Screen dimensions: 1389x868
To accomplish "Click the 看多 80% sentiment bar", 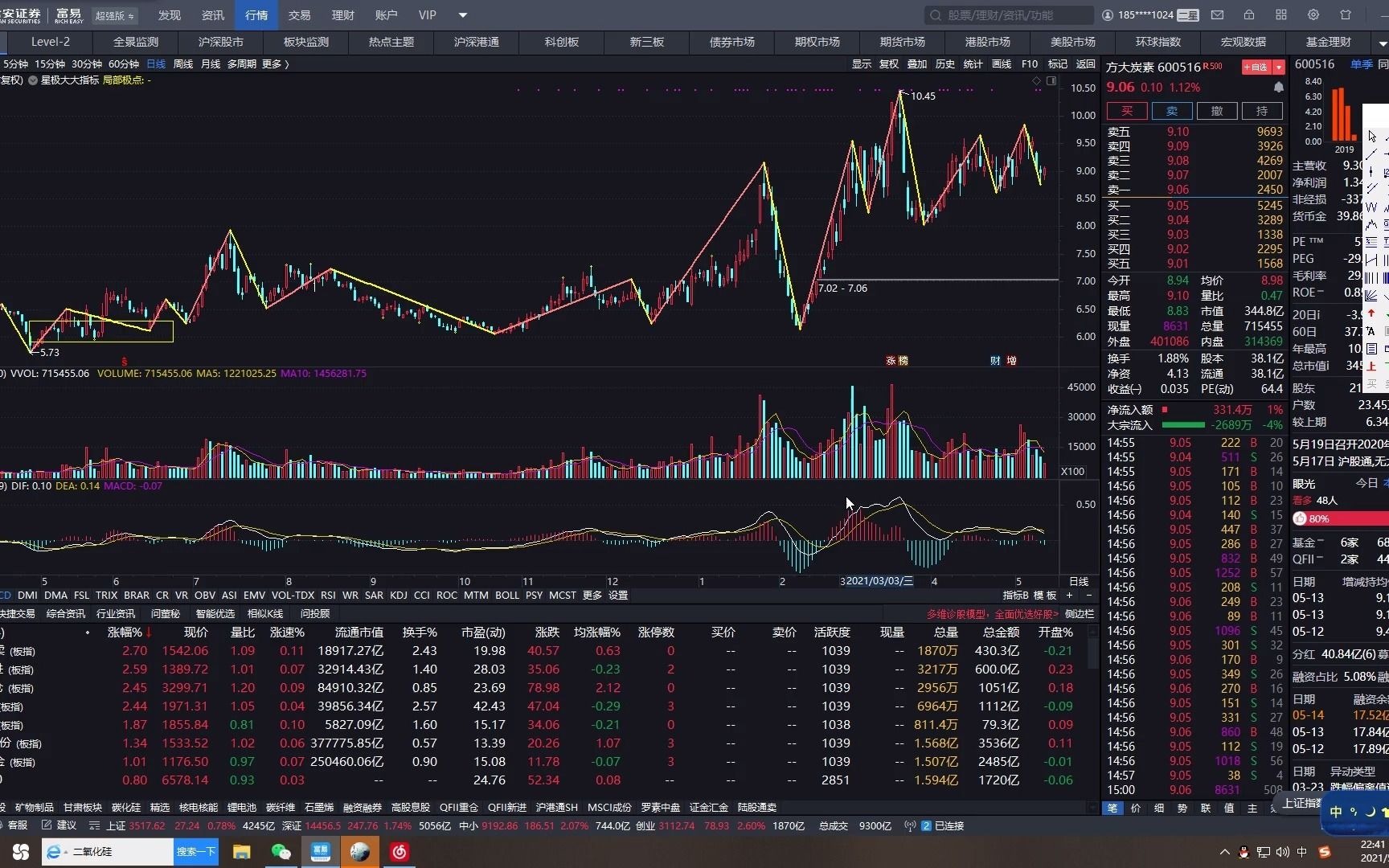I will pyautogui.click(x=1341, y=518).
